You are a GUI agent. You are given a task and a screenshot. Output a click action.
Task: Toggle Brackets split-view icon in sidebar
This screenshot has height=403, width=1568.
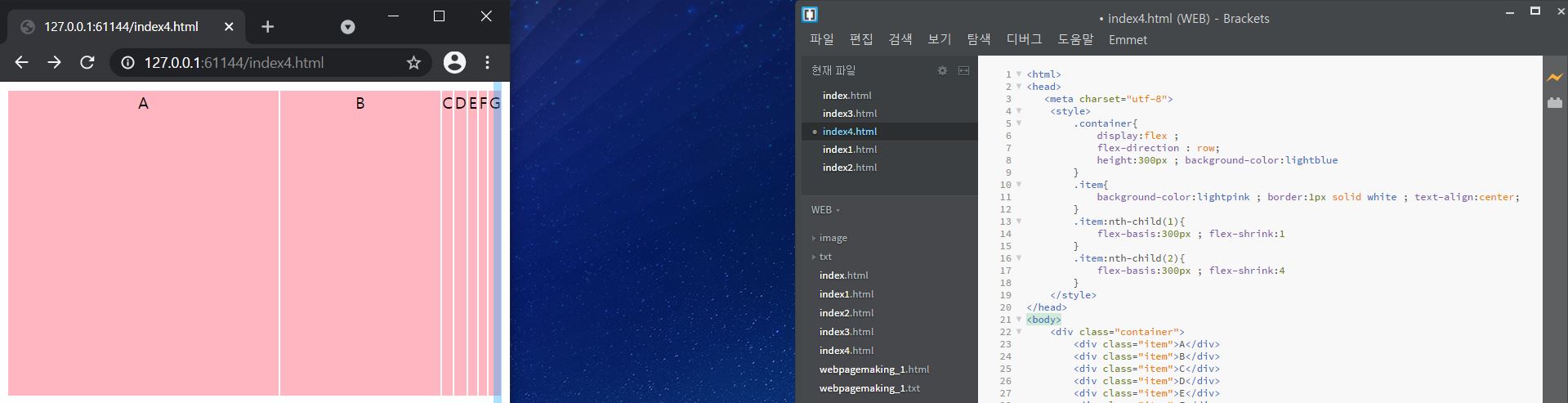pyautogui.click(x=964, y=70)
